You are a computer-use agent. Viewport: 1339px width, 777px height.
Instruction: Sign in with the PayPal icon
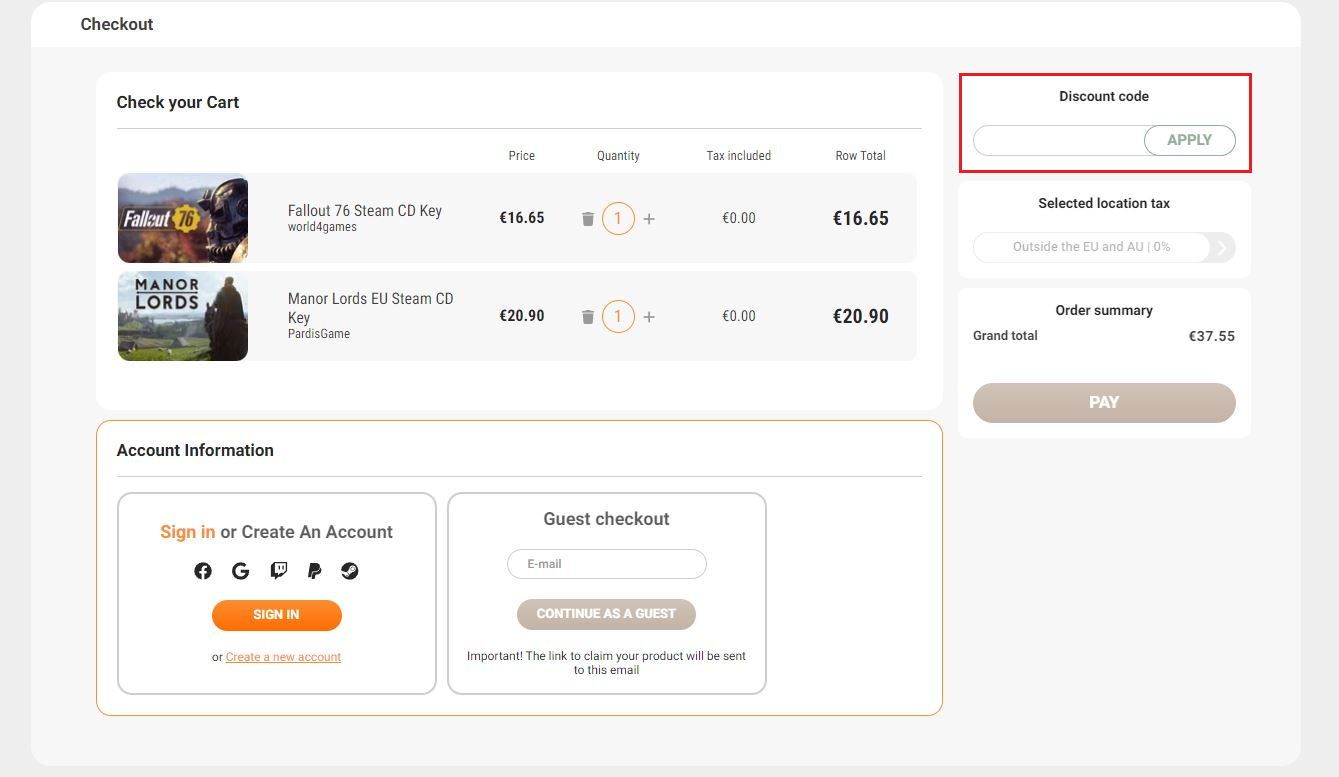(x=314, y=571)
